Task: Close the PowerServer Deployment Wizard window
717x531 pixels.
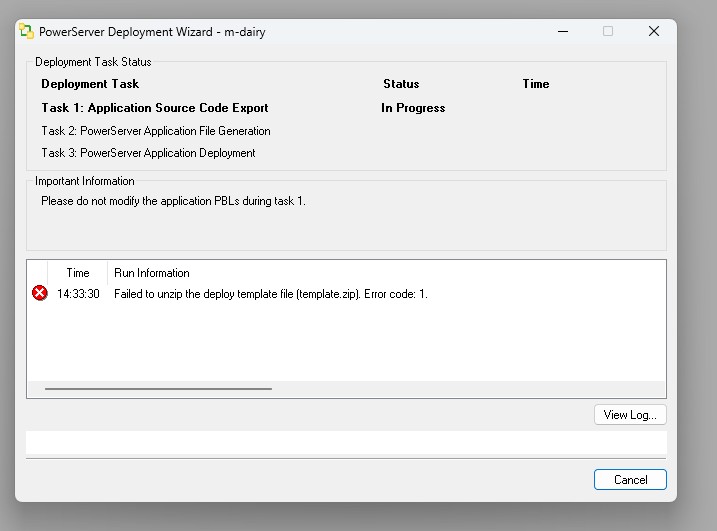Action: [654, 31]
